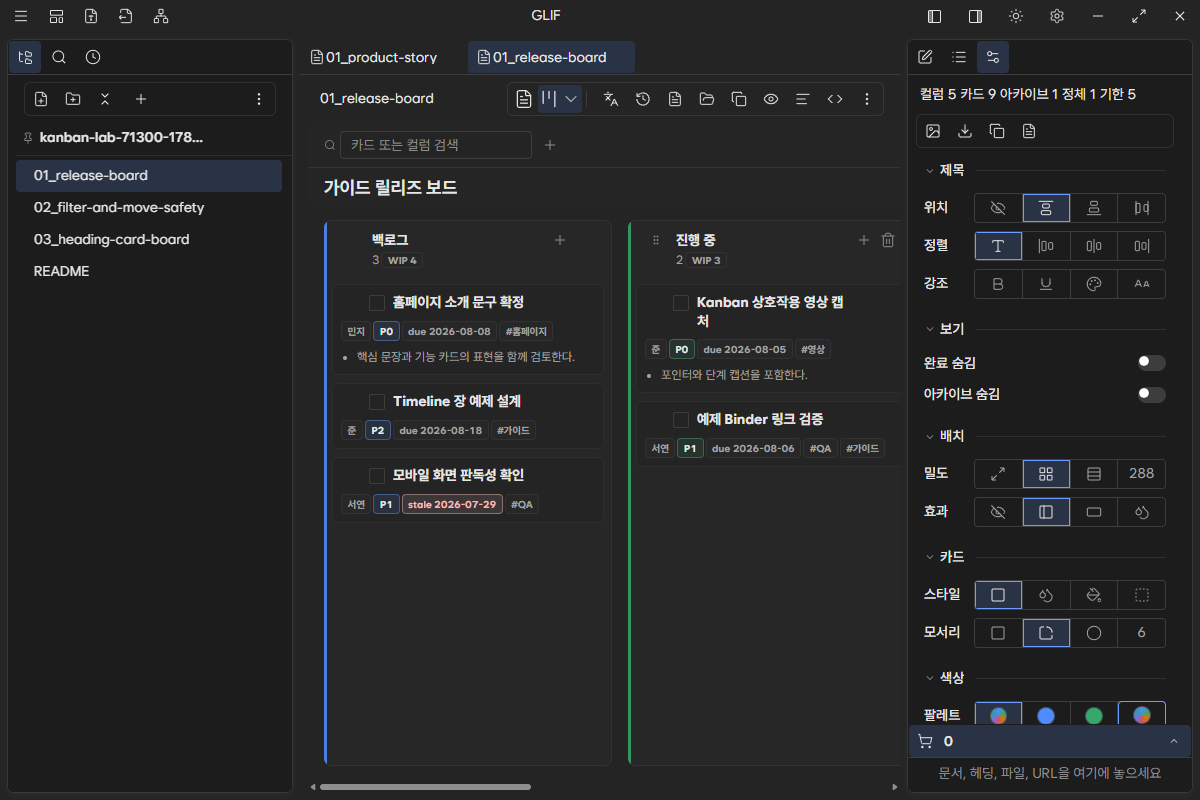Select the blue 팔레트 swatch
The image size is (1200, 800).
(x=1046, y=715)
